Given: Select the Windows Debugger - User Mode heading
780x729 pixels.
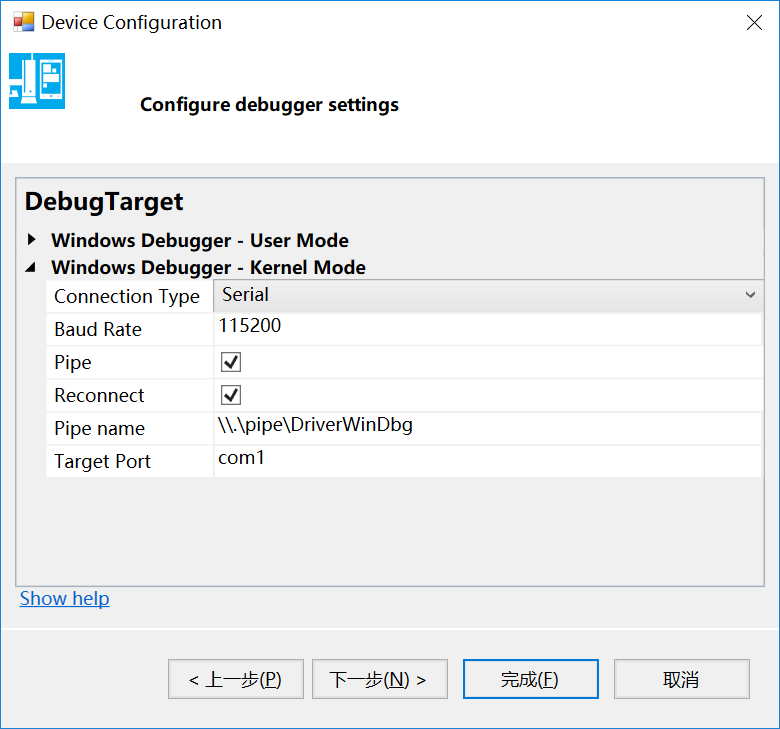Looking at the screenshot, I should (x=200, y=240).
